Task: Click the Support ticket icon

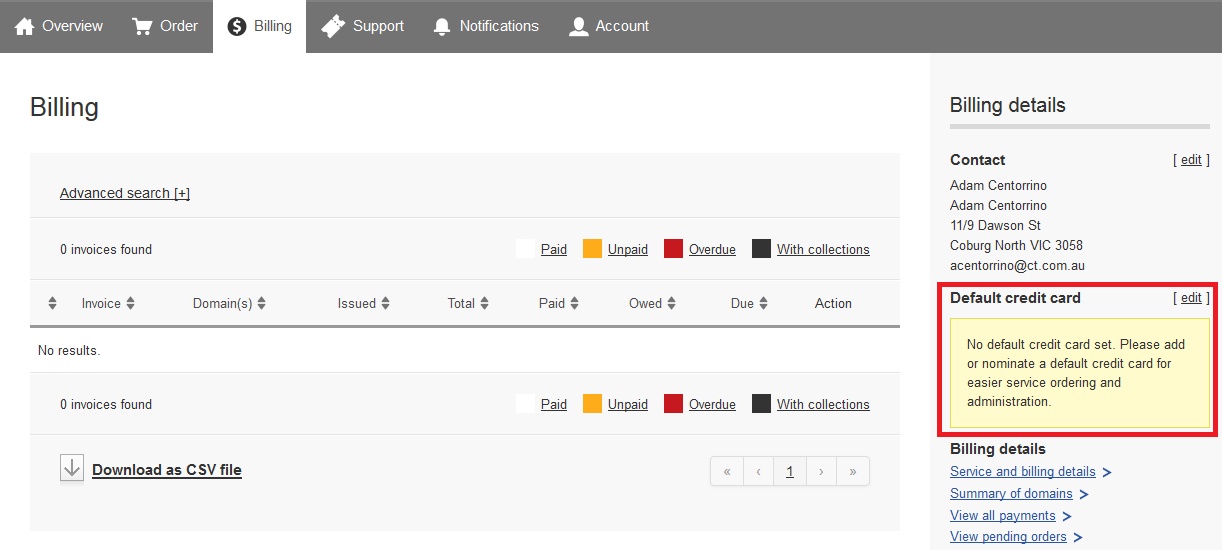Action: tap(333, 27)
